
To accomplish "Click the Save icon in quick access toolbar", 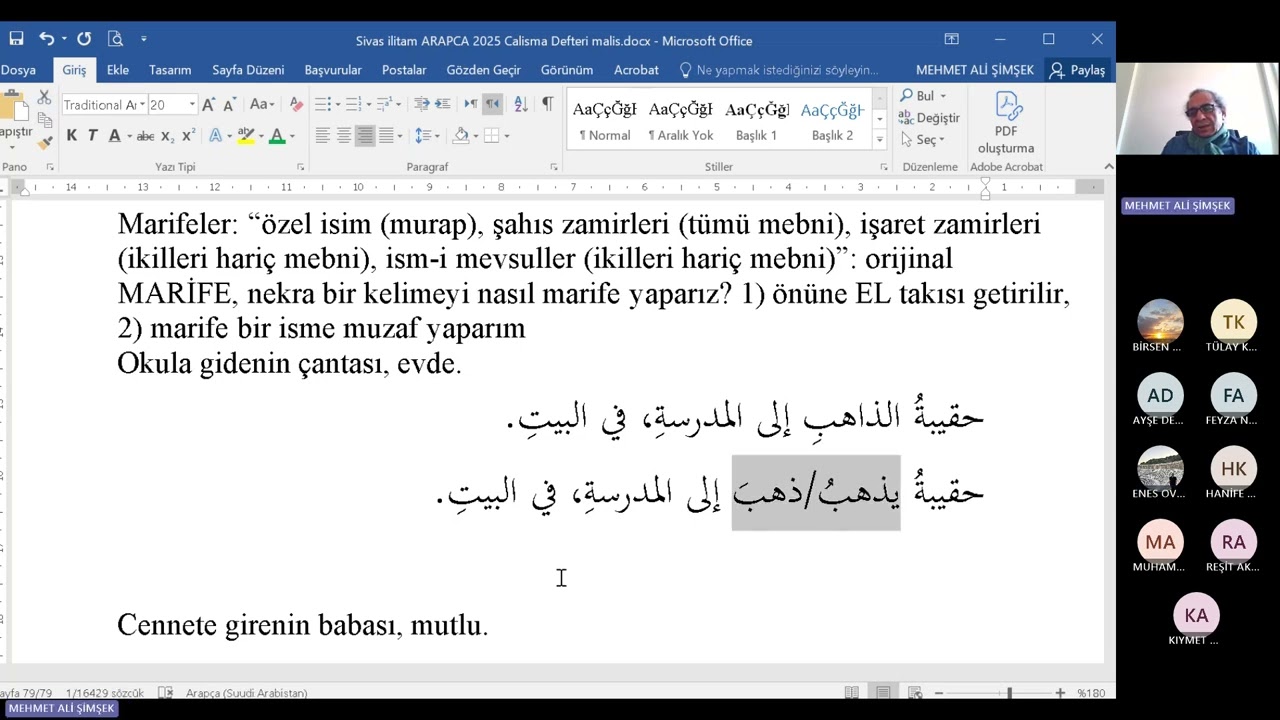I will tap(16, 39).
